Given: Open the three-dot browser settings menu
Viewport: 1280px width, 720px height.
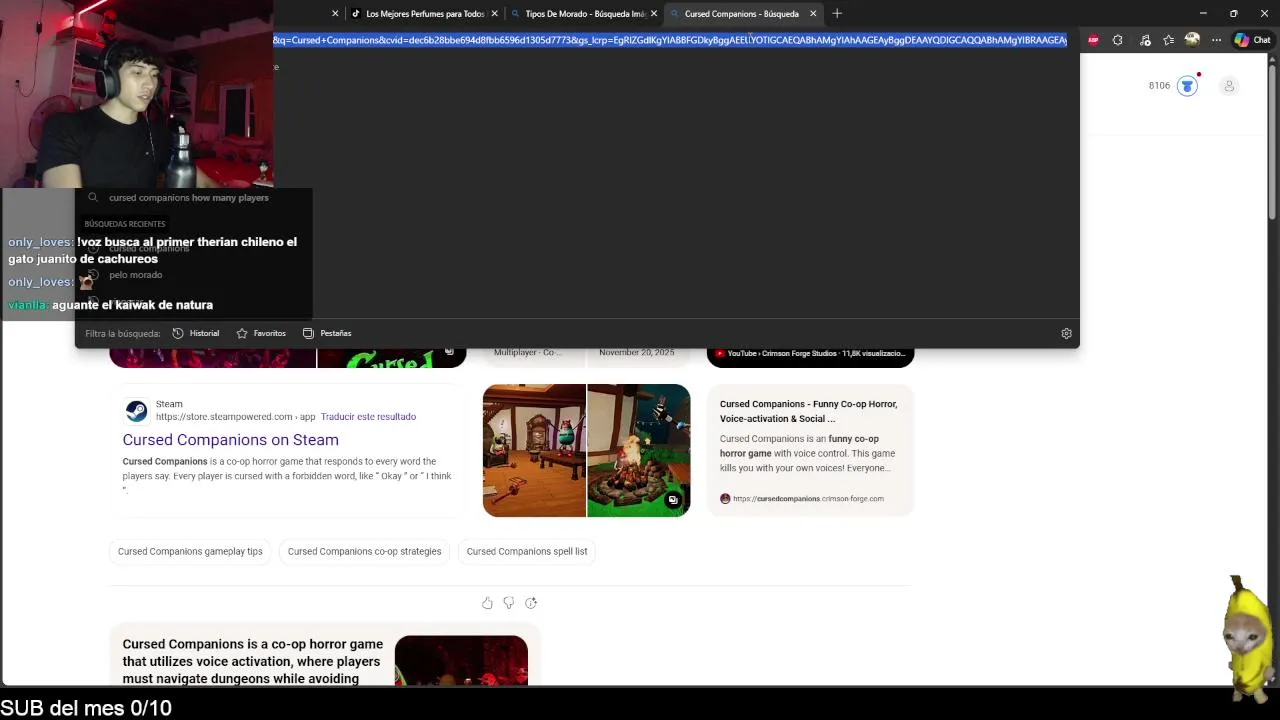Looking at the screenshot, I should 1216,40.
